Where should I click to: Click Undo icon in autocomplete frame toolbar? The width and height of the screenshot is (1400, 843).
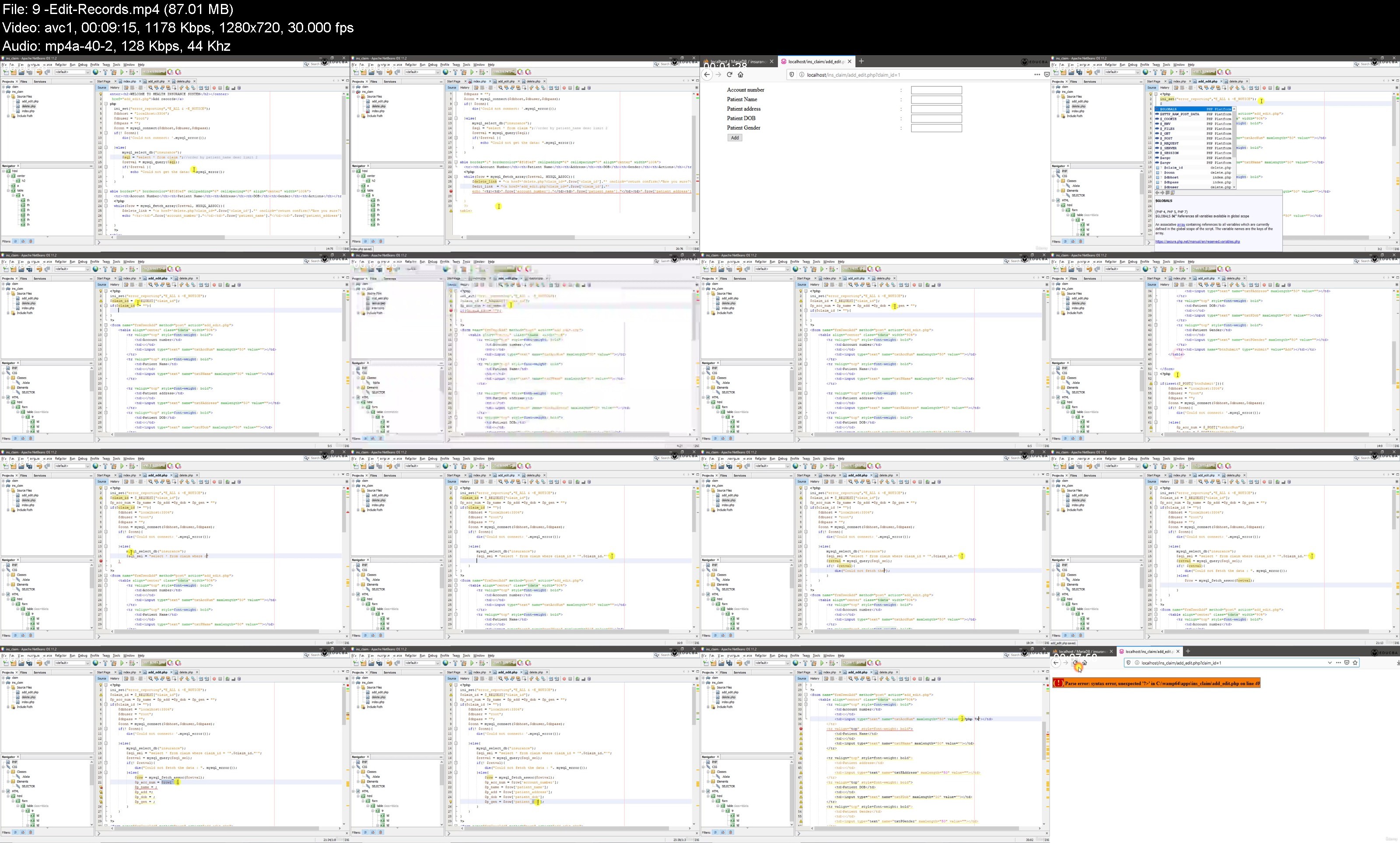pyautogui.click(x=1089, y=72)
